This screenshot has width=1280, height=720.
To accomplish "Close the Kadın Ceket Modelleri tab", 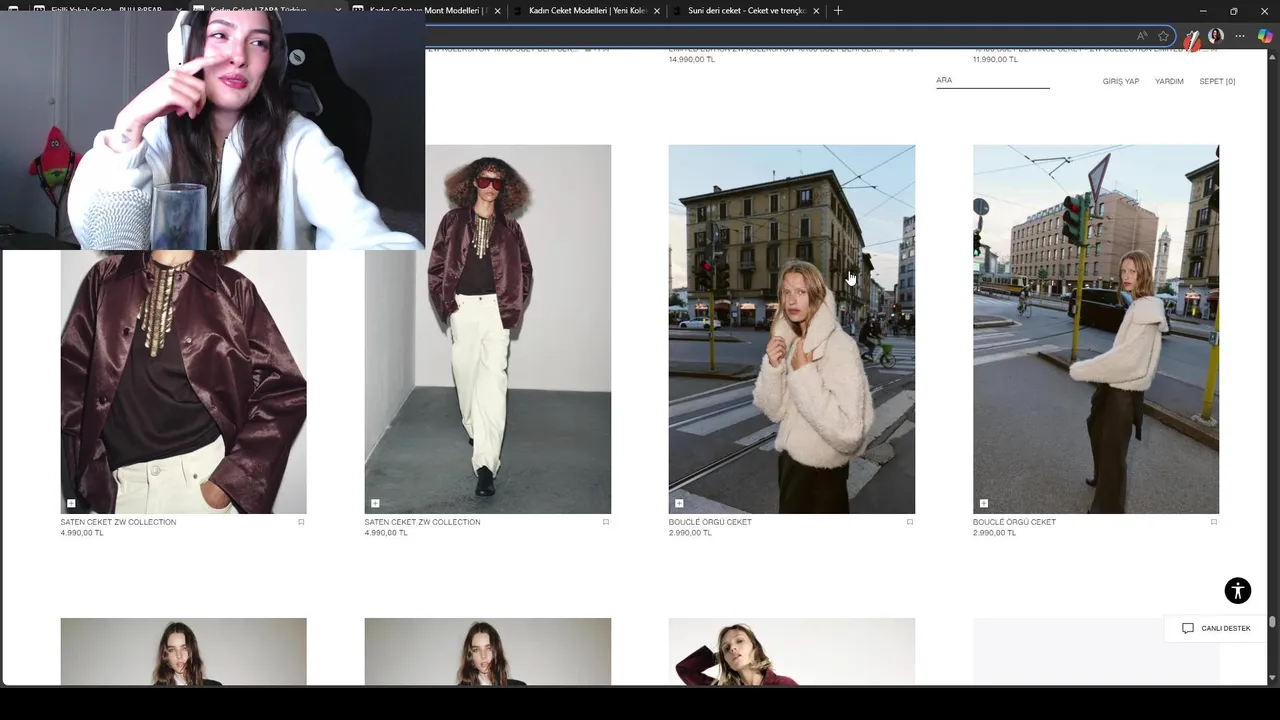I will pos(657,11).
